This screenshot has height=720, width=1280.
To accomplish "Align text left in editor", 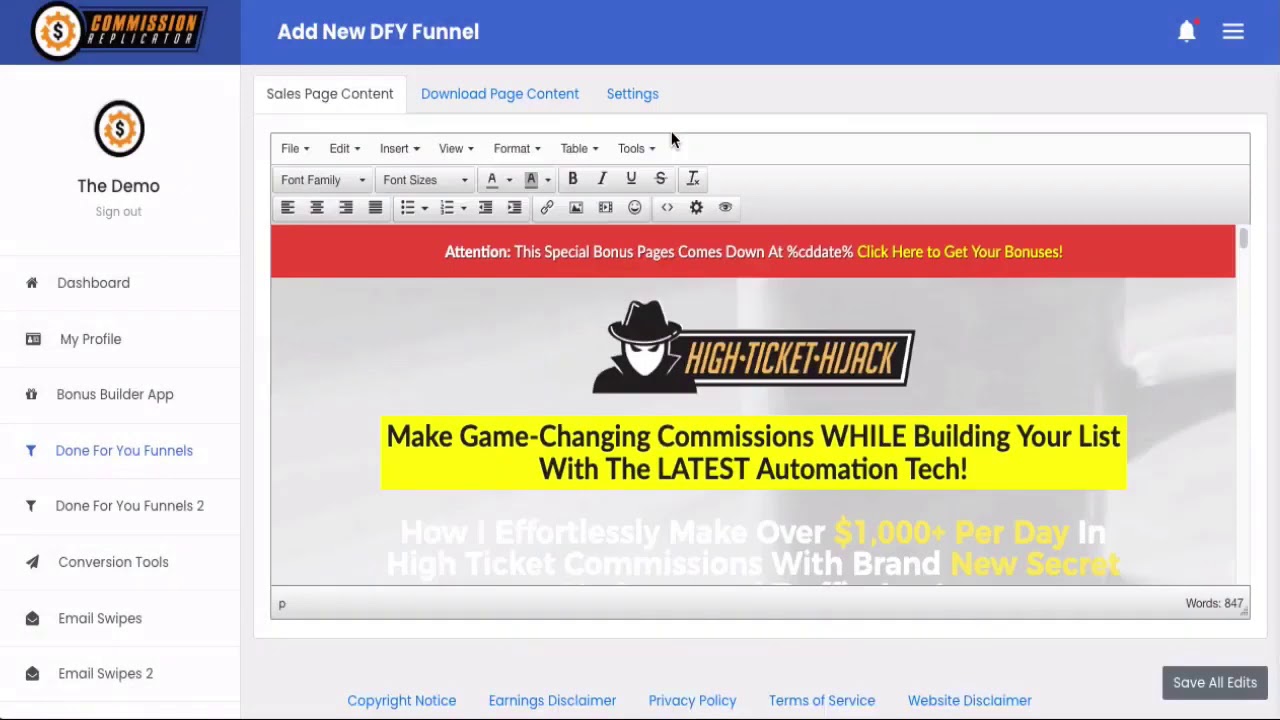I will point(288,208).
